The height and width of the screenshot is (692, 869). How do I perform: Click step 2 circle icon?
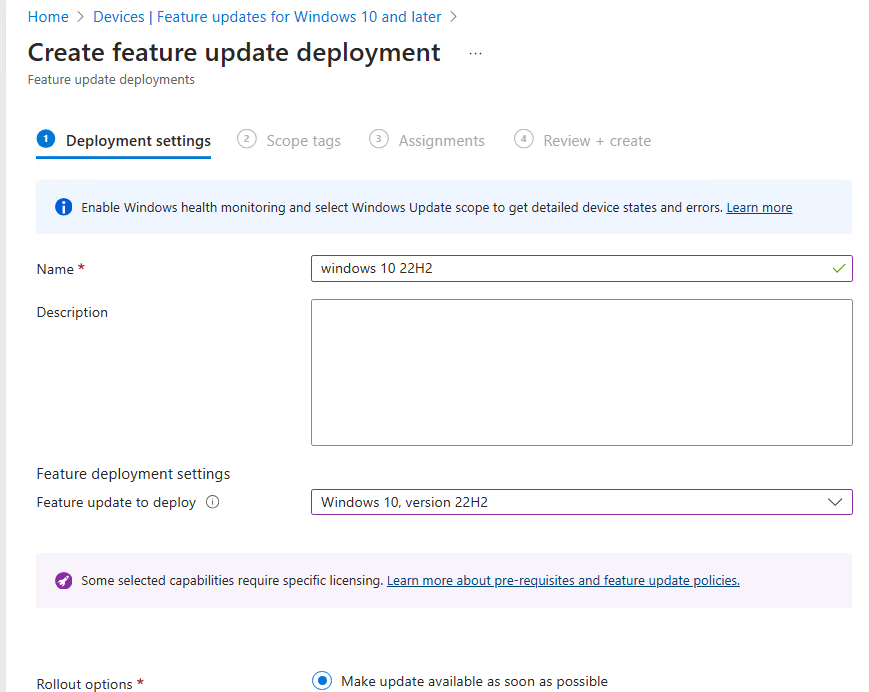click(247, 139)
